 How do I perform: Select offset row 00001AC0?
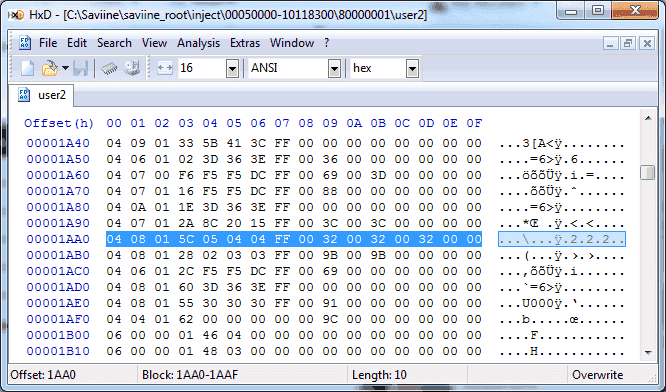coord(58,271)
